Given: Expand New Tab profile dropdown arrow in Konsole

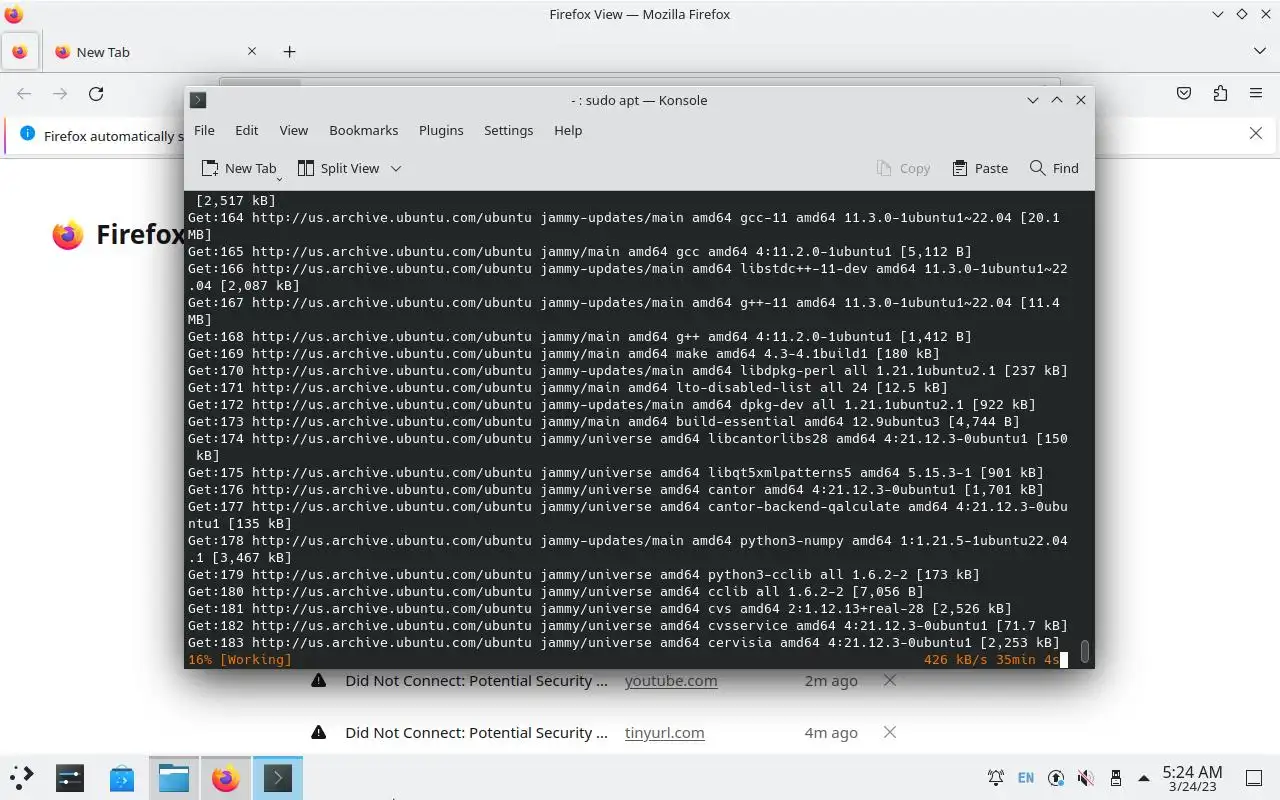Looking at the screenshot, I should [x=279, y=177].
